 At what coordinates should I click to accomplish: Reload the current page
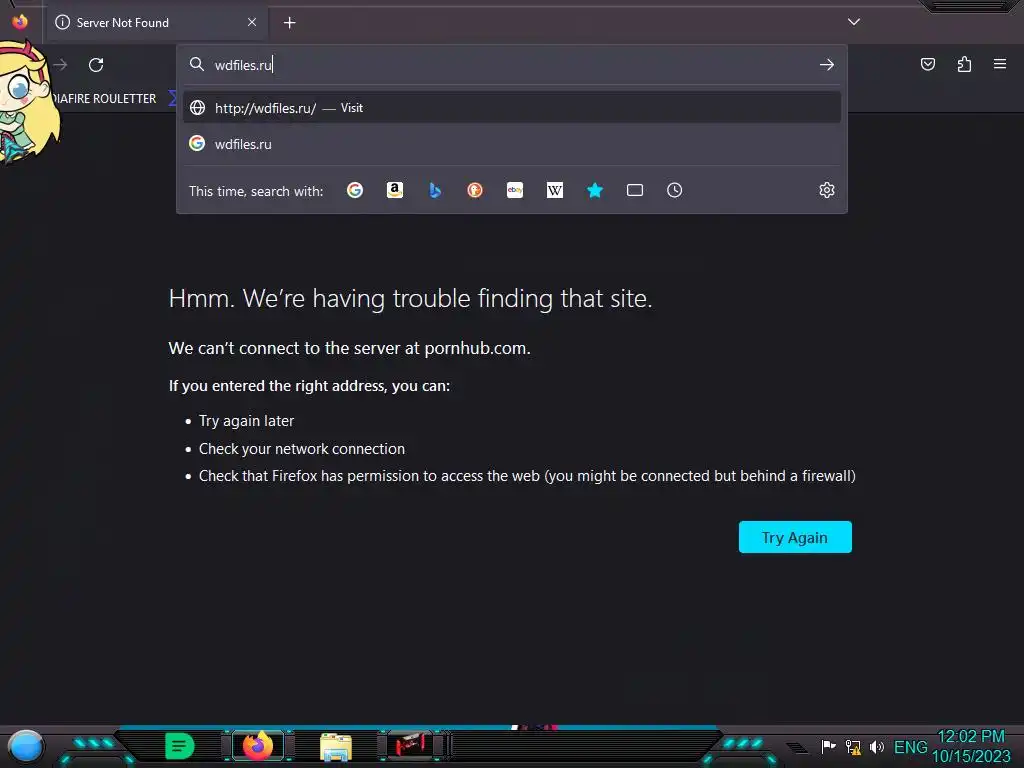96,65
